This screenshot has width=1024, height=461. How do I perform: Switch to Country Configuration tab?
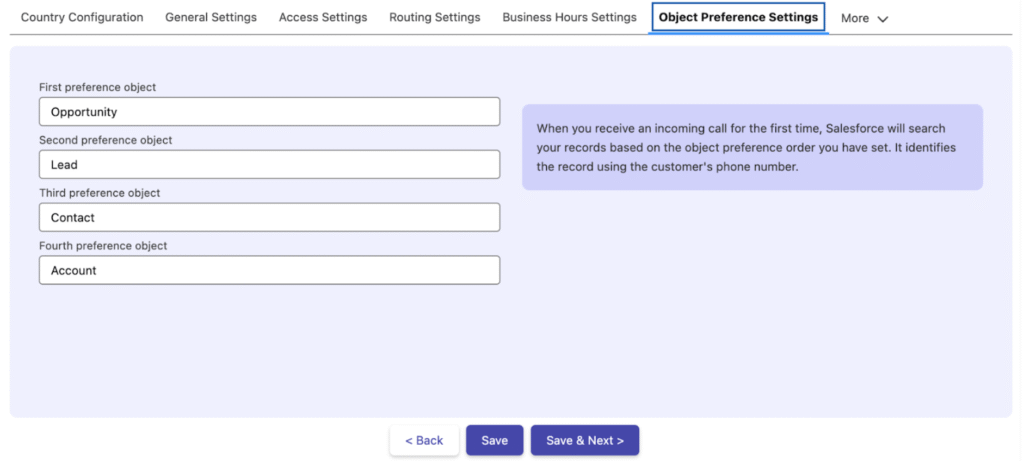pyautogui.click(x=82, y=17)
